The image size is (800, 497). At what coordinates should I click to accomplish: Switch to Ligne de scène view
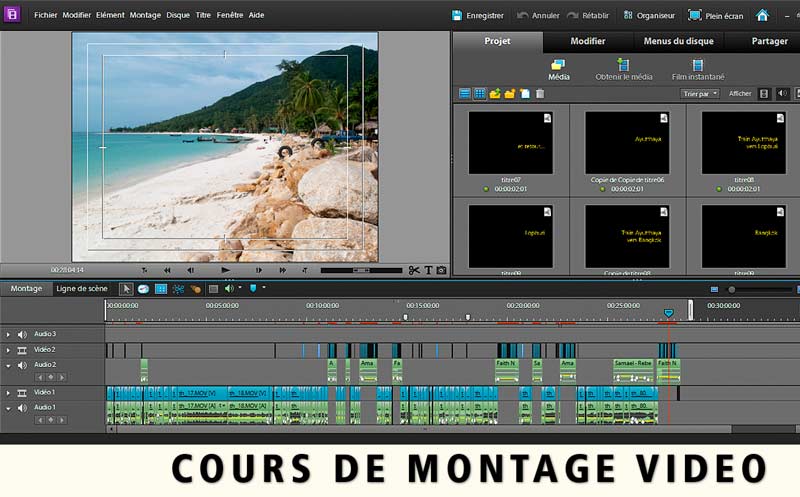tap(82, 288)
